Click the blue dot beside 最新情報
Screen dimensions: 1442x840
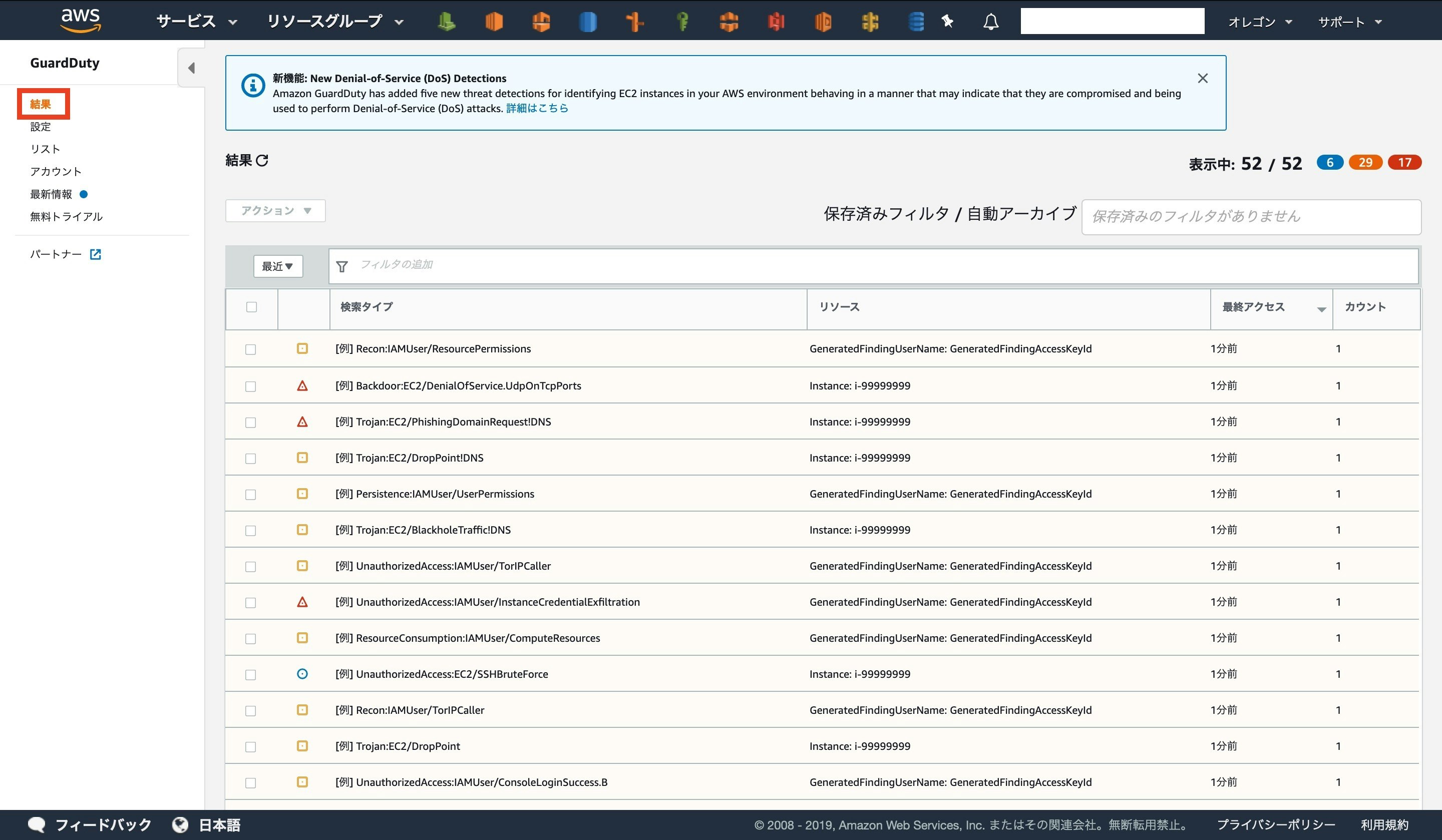pos(84,194)
